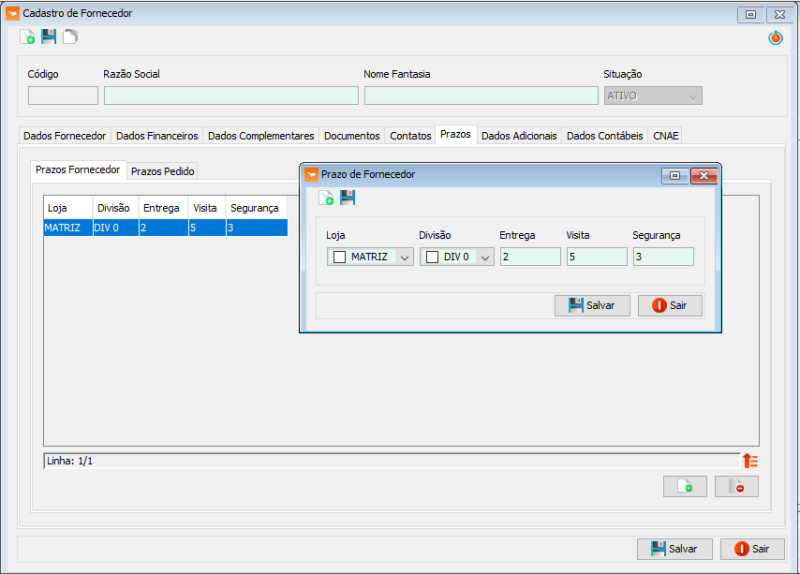Viewport: 800px width, 574px height.
Task: Click copy document icon in main toolbar
Action: click(70, 37)
